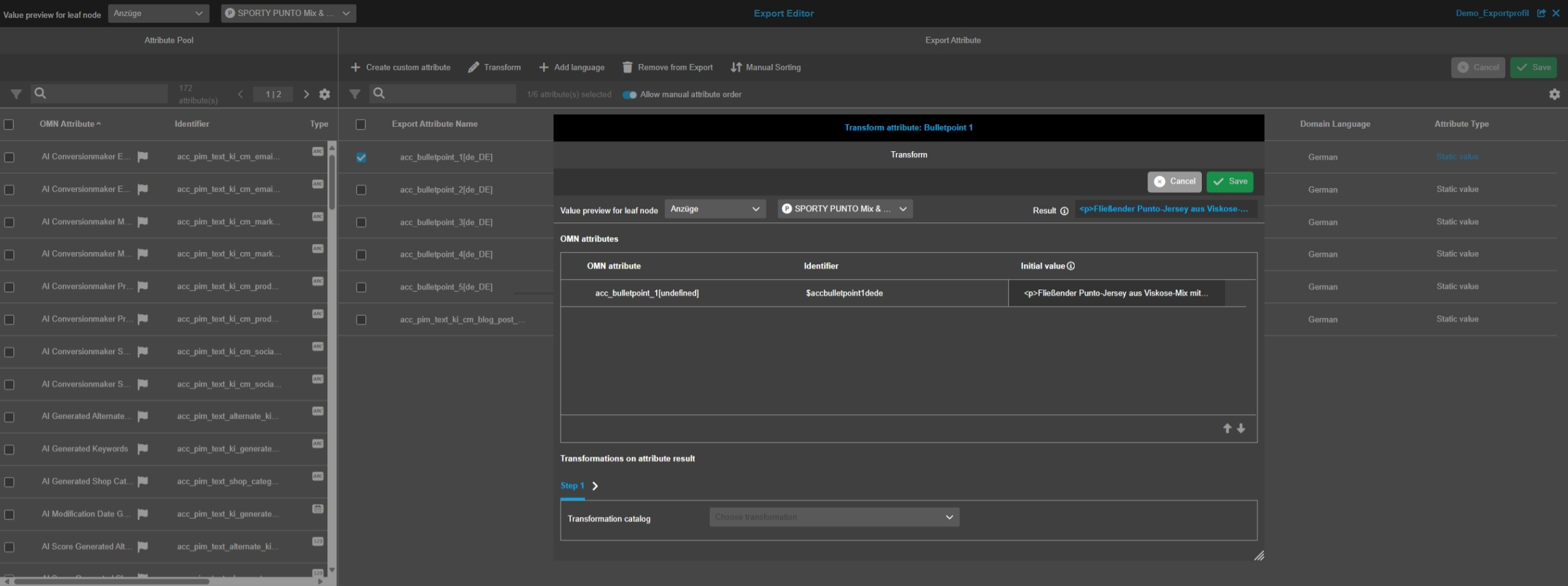The image size is (1568, 586).
Task: Click the info icon next to Result
Action: 1064,211
